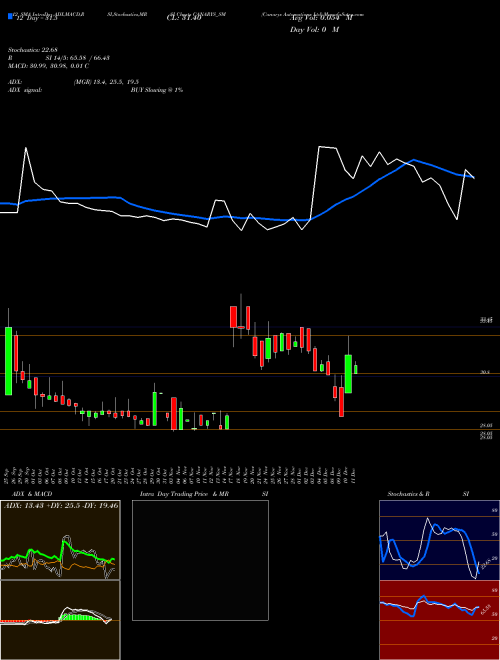Viewport: 500px width, 660px height.
Task: Click the 'BUY Slowing @ 1%' signal text
Action: (x=157, y=90)
